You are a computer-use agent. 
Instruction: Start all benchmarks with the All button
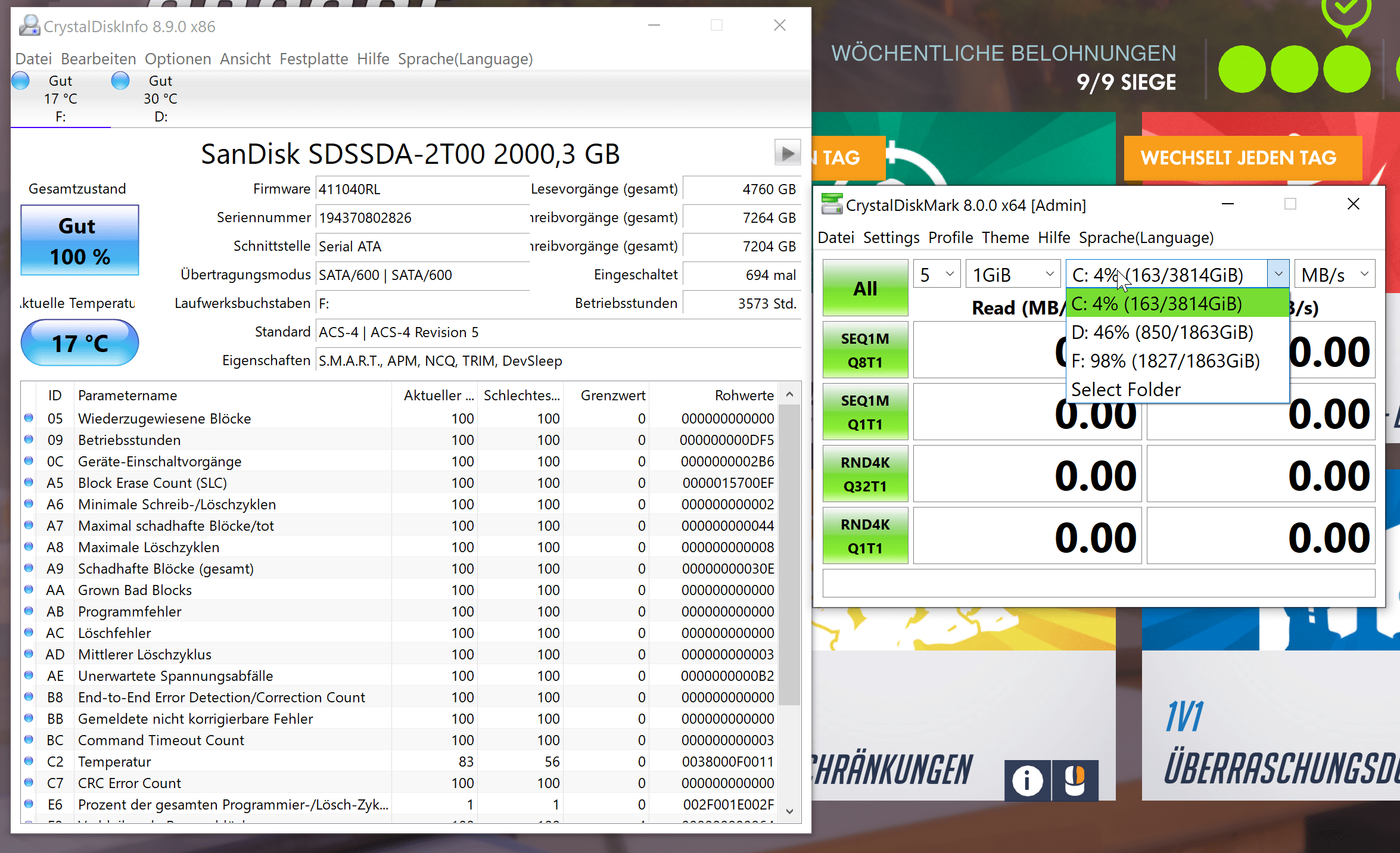point(865,288)
